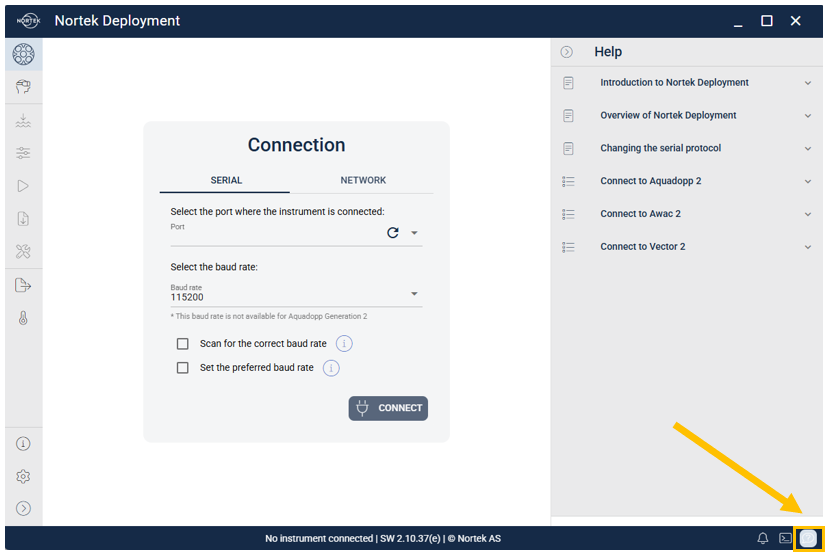Expand Connect to Vector 2 chevron

[808, 247]
